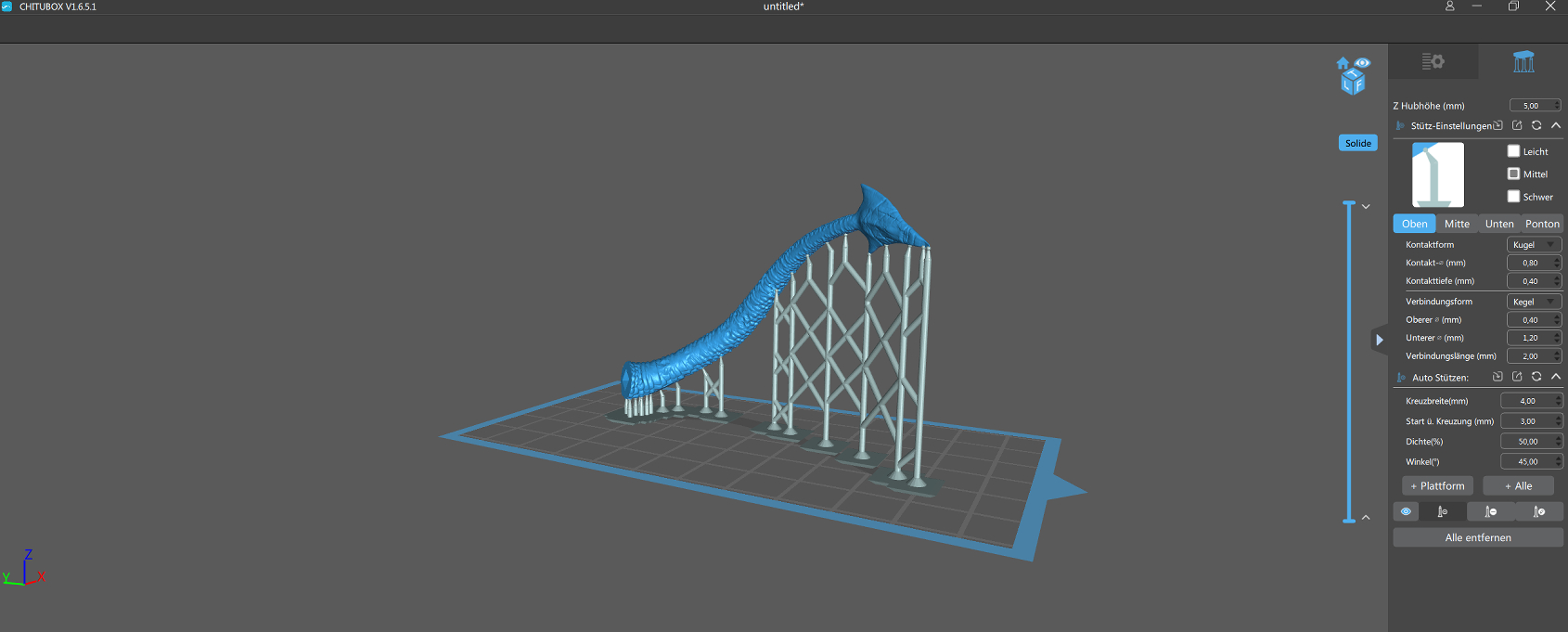The image size is (1568, 632).
Task: Import Stütz-Einstellungen config icon
Action: point(1497,125)
